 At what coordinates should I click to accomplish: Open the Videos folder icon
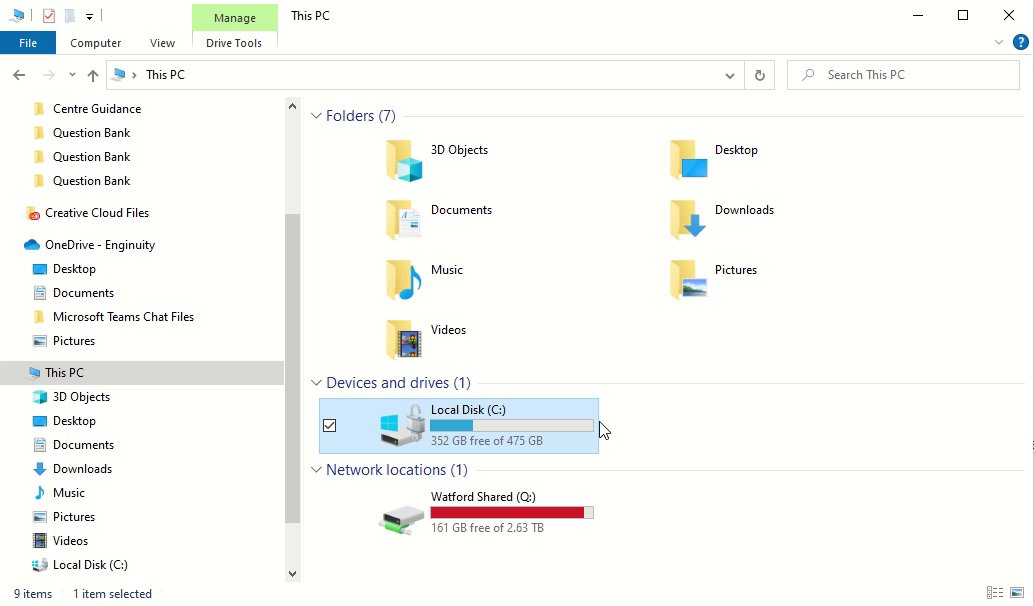click(404, 340)
